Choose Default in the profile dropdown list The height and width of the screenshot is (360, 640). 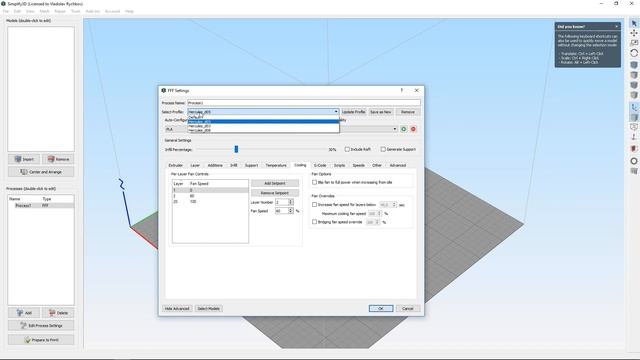click(263, 117)
